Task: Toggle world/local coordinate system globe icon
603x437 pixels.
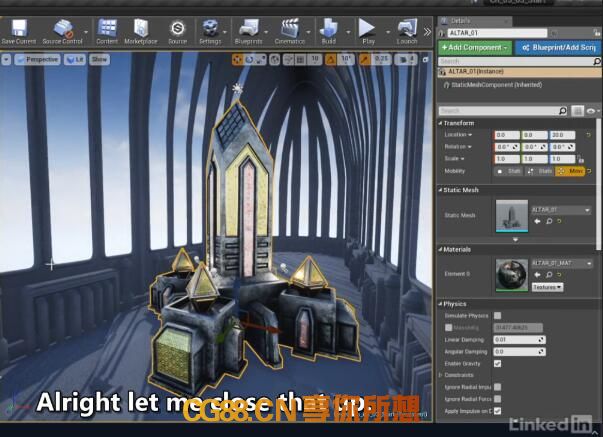Action: [275, 60]
